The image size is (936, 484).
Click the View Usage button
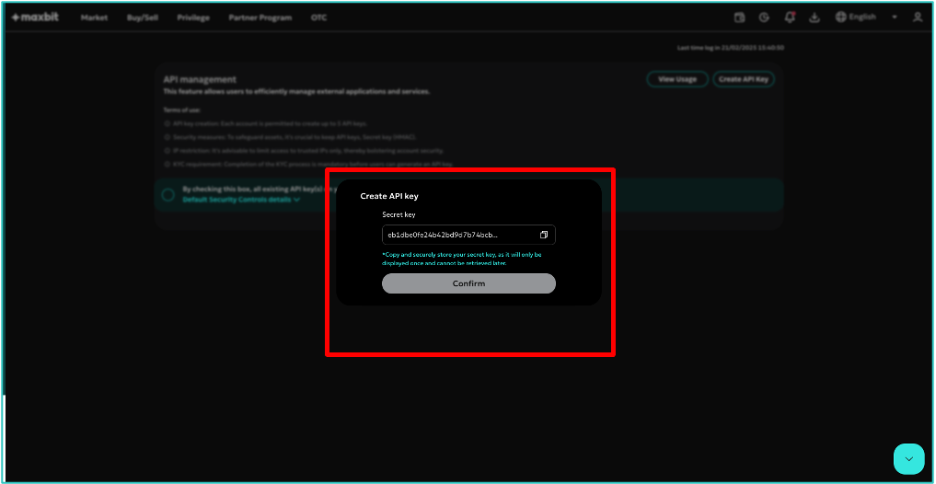coord(677,79)
